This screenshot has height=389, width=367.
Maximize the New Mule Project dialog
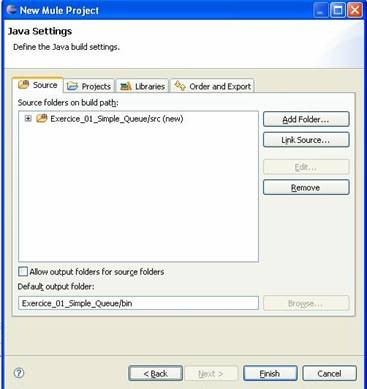[338, 10]
